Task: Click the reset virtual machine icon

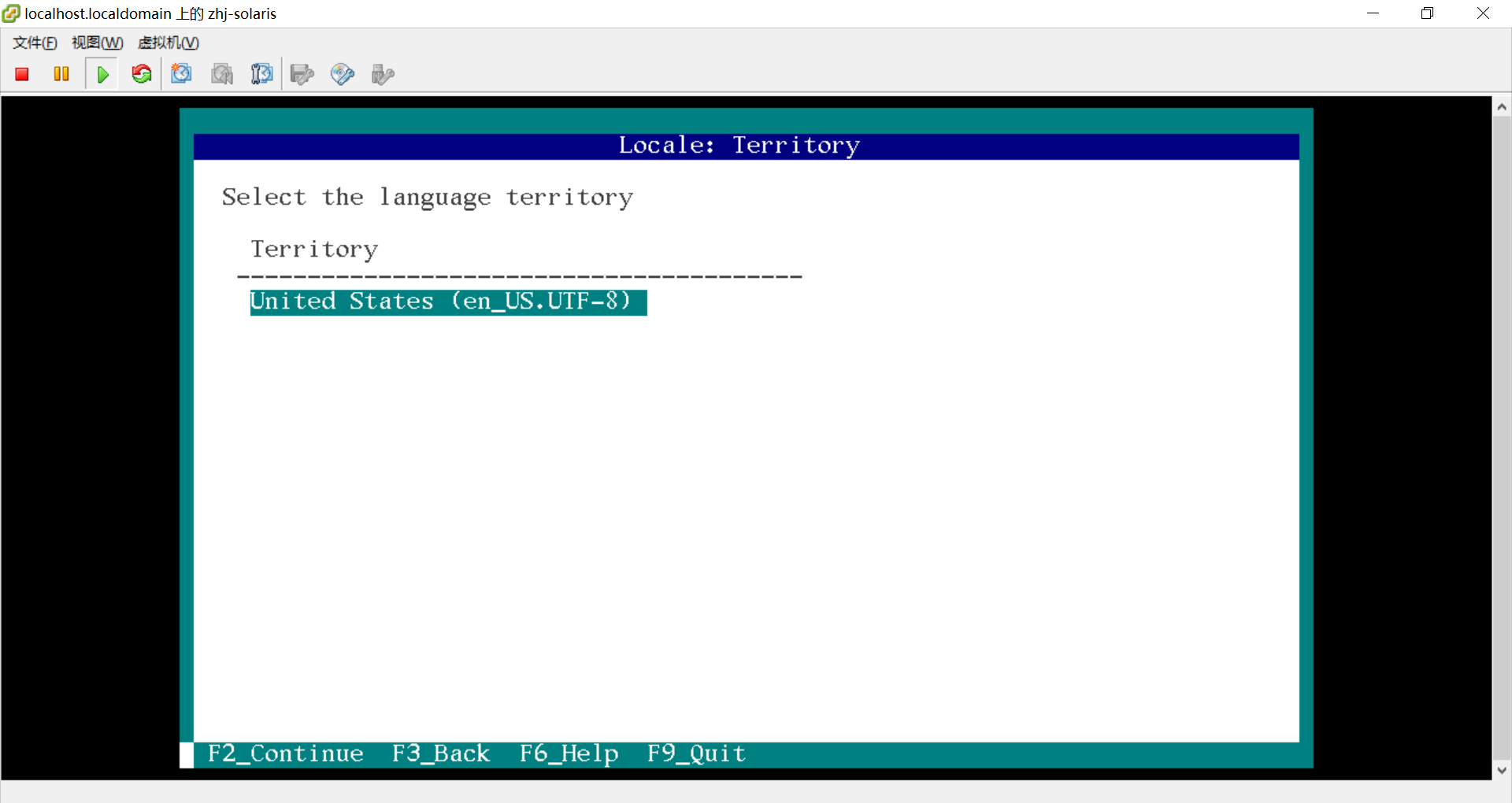Action: [x=142, y=74]
